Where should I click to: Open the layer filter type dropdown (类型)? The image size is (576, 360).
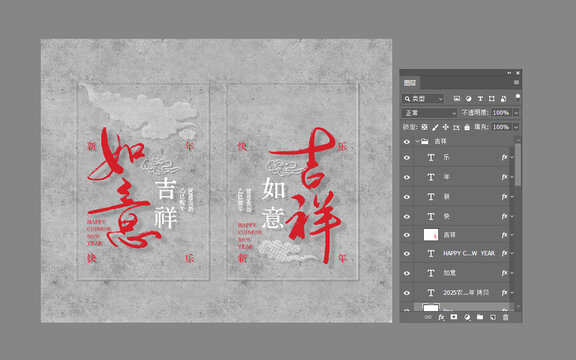click(x=423, y=98)
